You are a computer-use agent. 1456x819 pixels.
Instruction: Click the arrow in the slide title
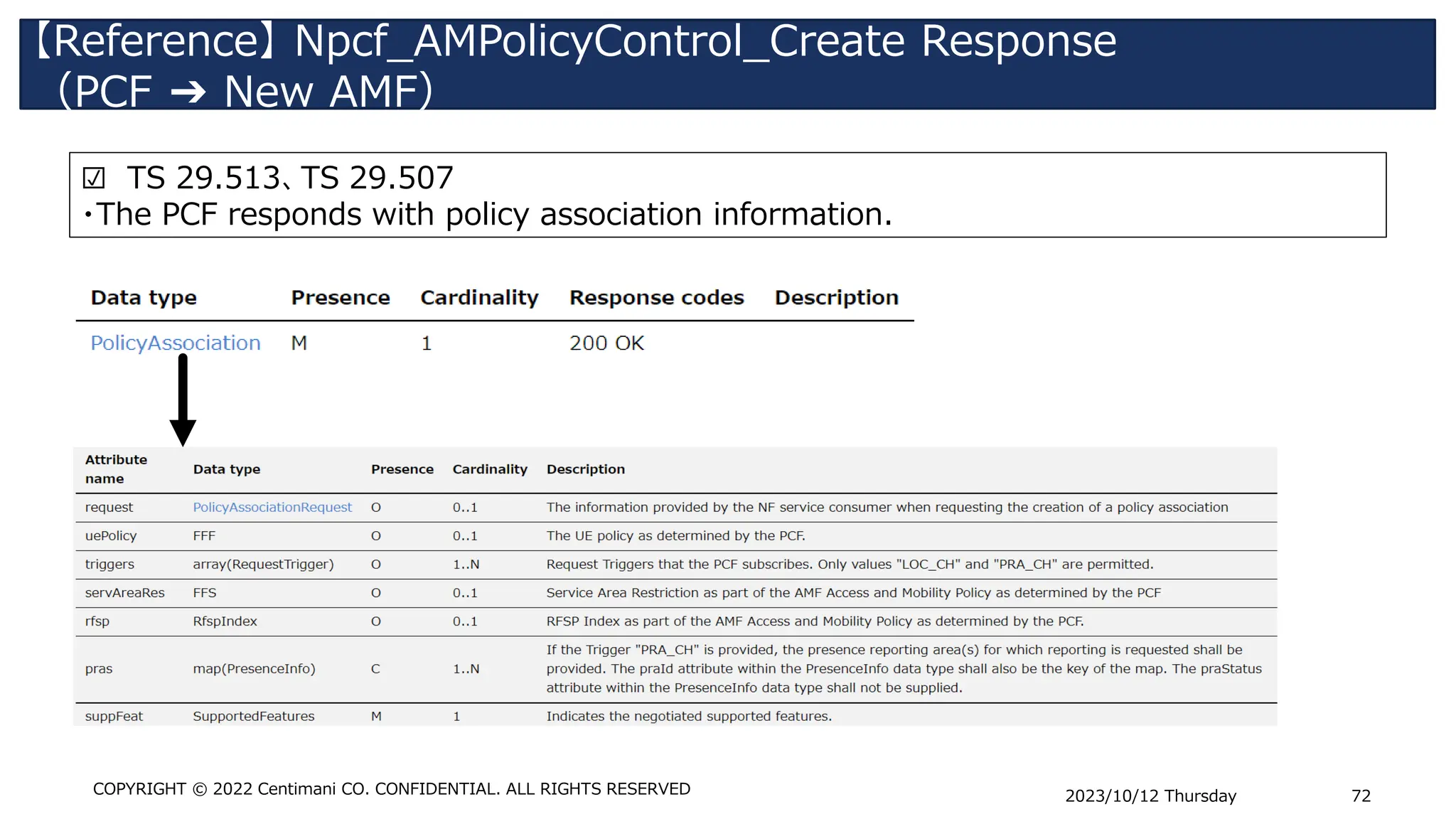coord(188,92)
